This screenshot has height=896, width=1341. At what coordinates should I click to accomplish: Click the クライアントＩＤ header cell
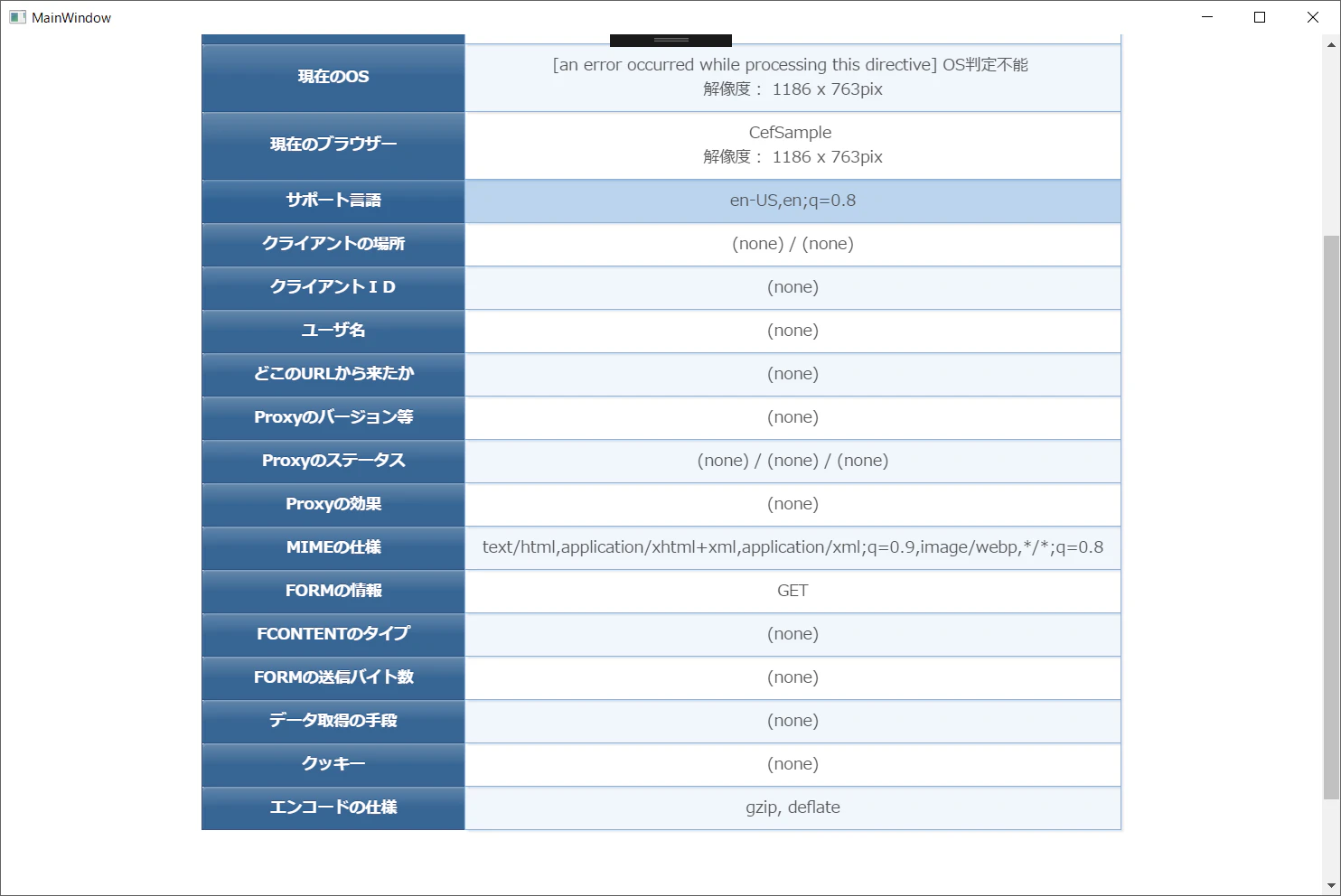pos(333,288)
